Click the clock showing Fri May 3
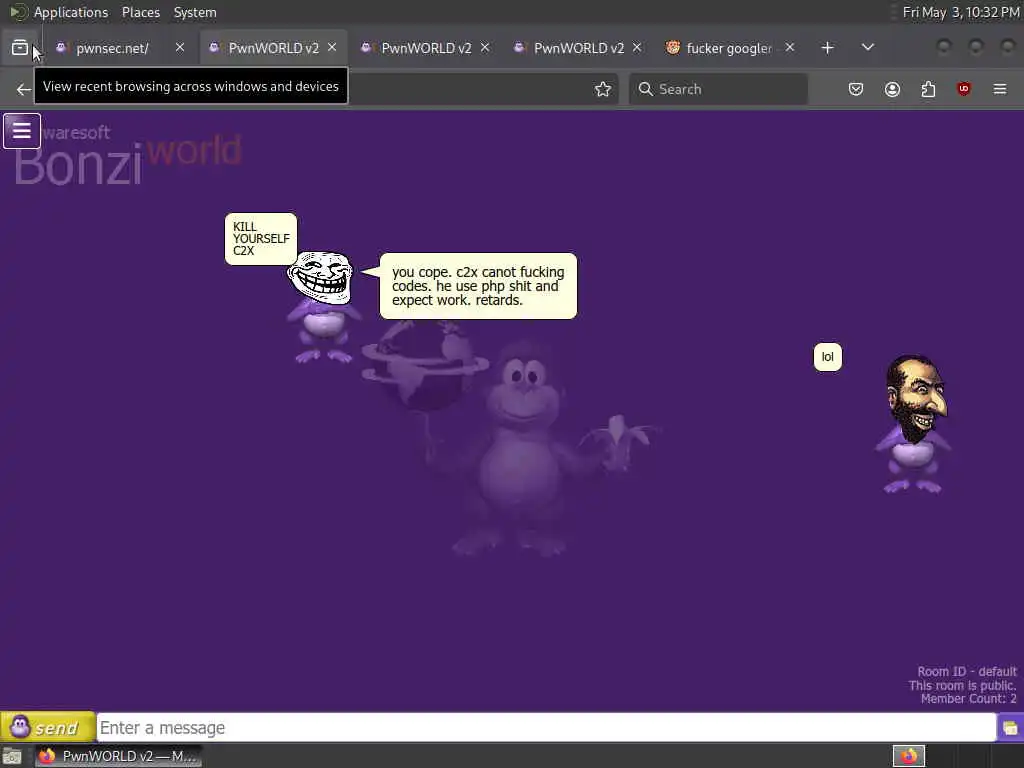Screen dimensions: 1024x768 (961, 12)
